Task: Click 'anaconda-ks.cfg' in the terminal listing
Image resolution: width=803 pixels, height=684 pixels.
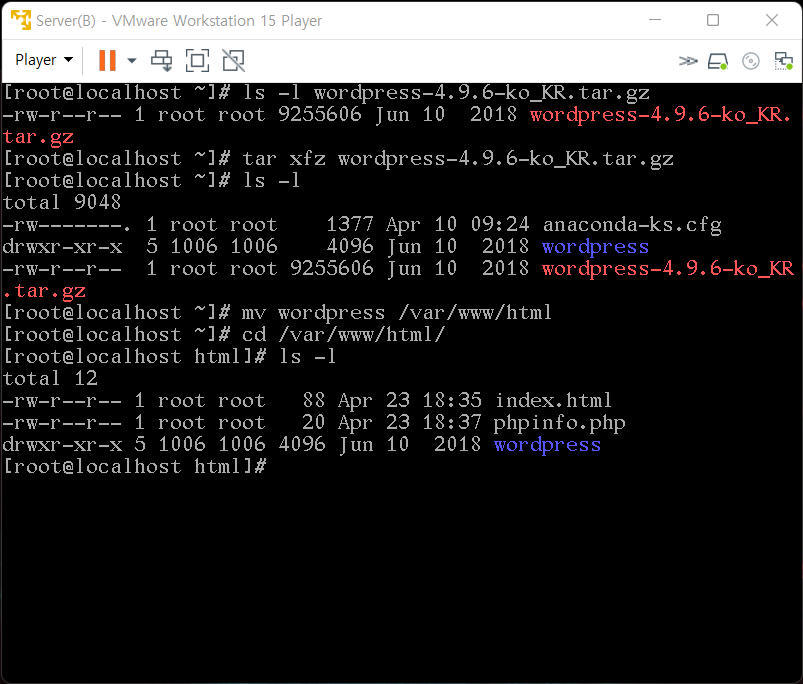Action: point(632,225)
